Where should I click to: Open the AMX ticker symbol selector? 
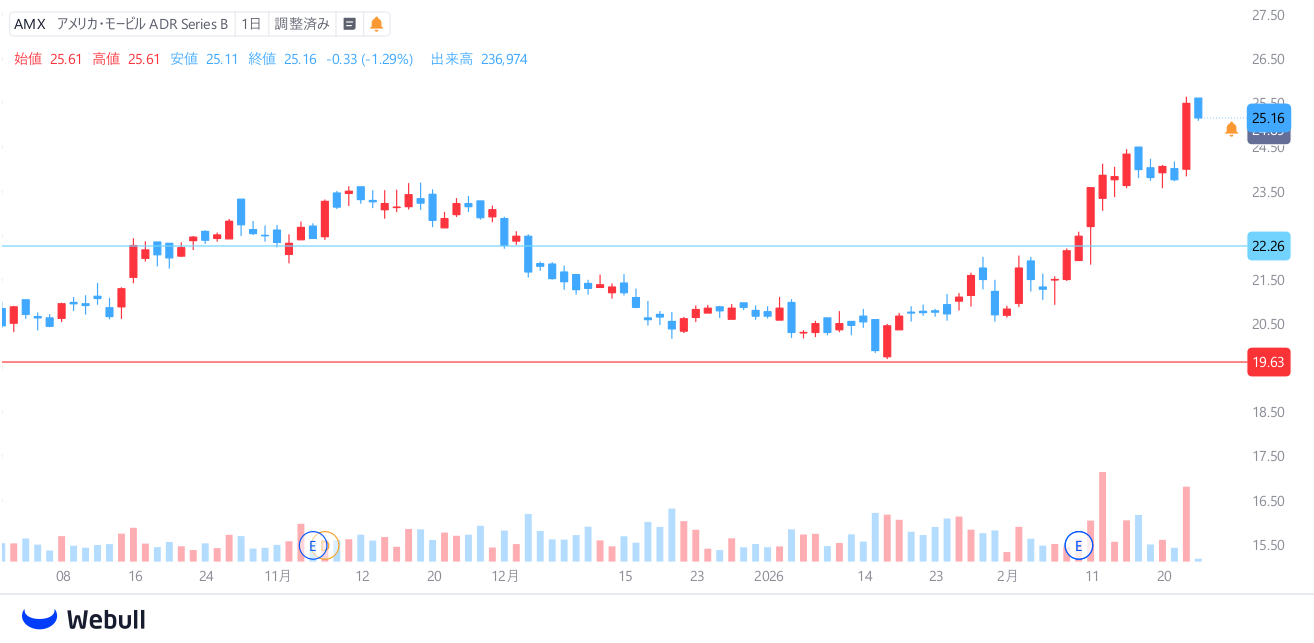pyautogui.click(x=30, y=24)
